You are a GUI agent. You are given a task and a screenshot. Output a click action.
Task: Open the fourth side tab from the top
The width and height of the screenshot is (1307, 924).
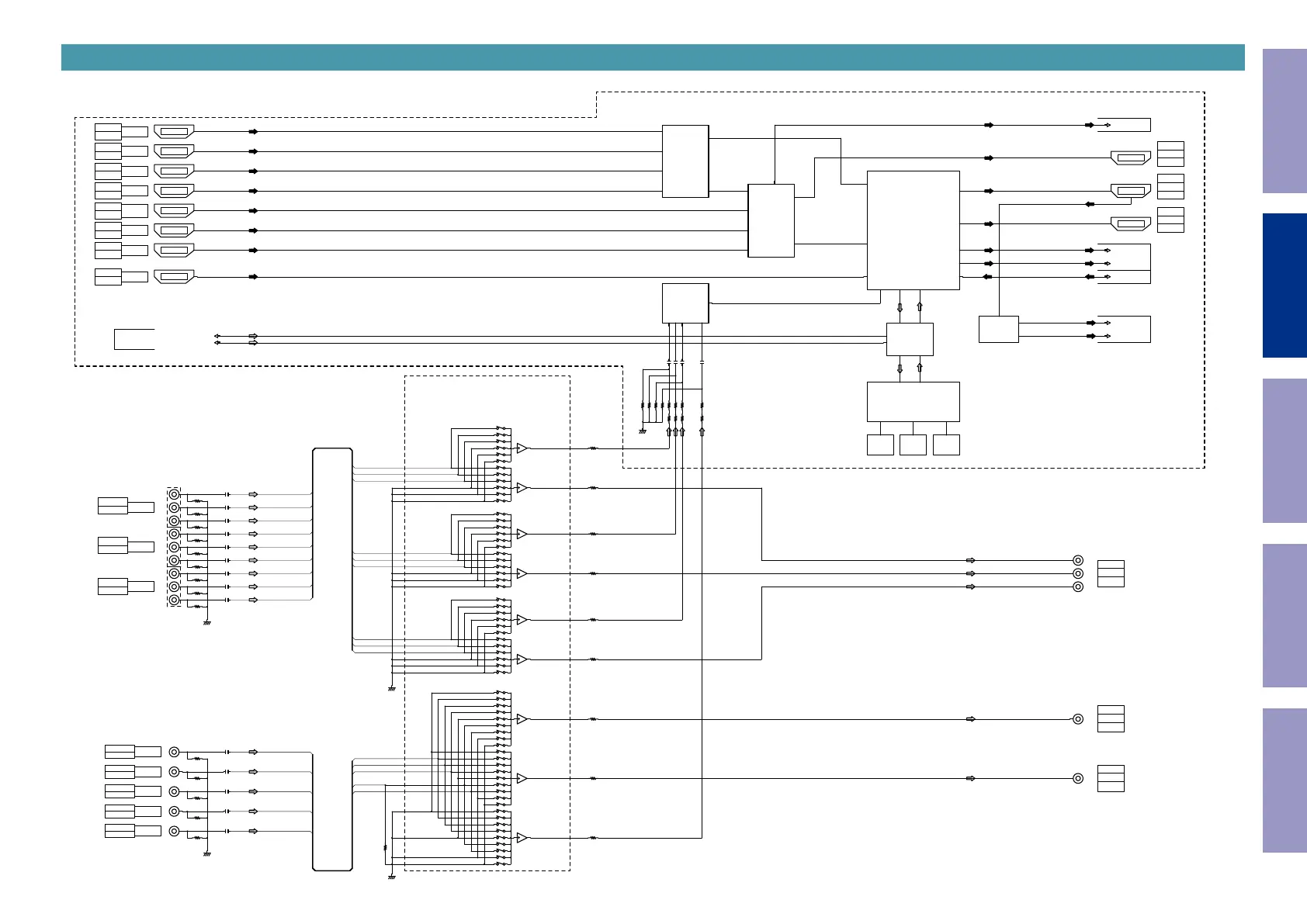coord(1284,615)
